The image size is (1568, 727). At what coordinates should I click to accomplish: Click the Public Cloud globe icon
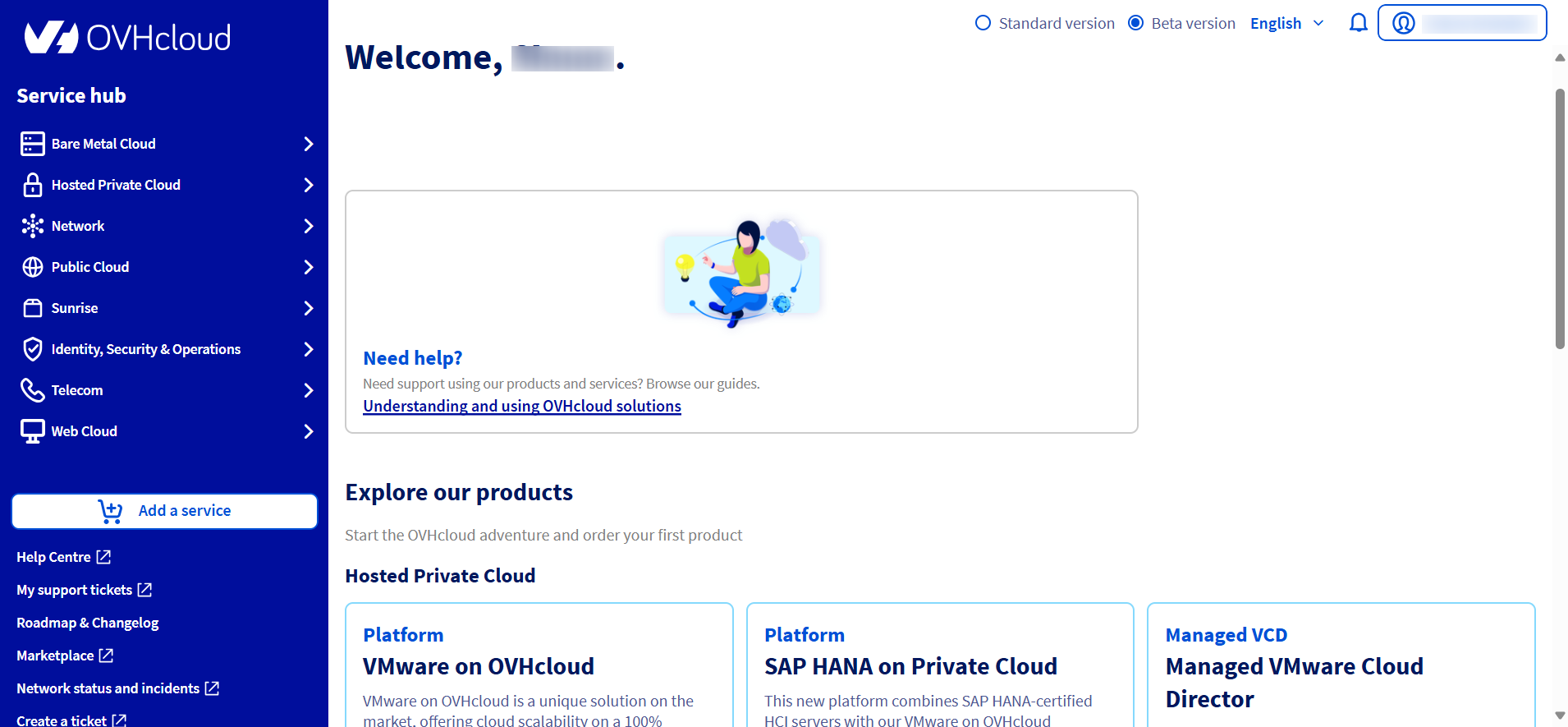tap(33, 267)
